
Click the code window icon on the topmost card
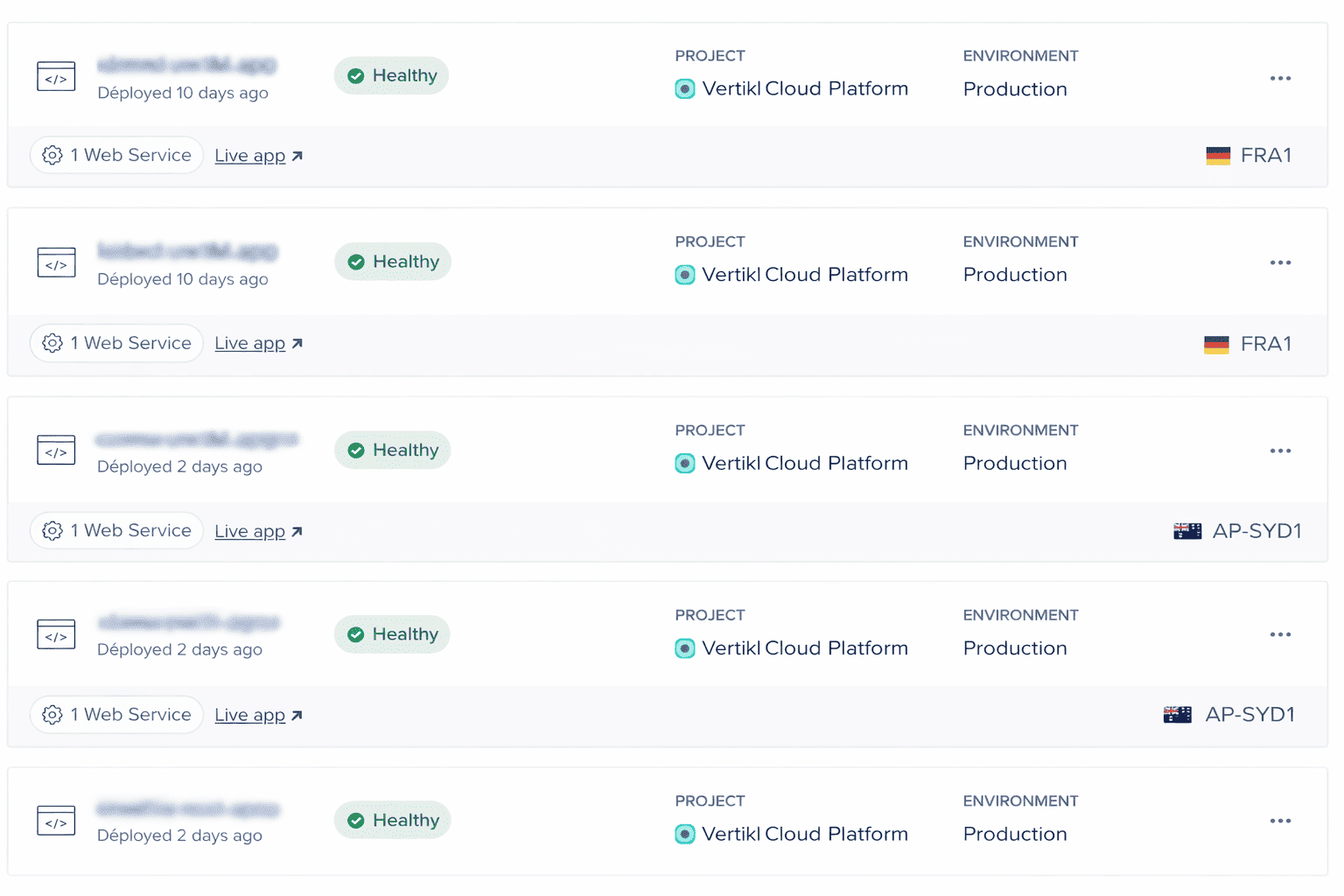click(56, 77)
